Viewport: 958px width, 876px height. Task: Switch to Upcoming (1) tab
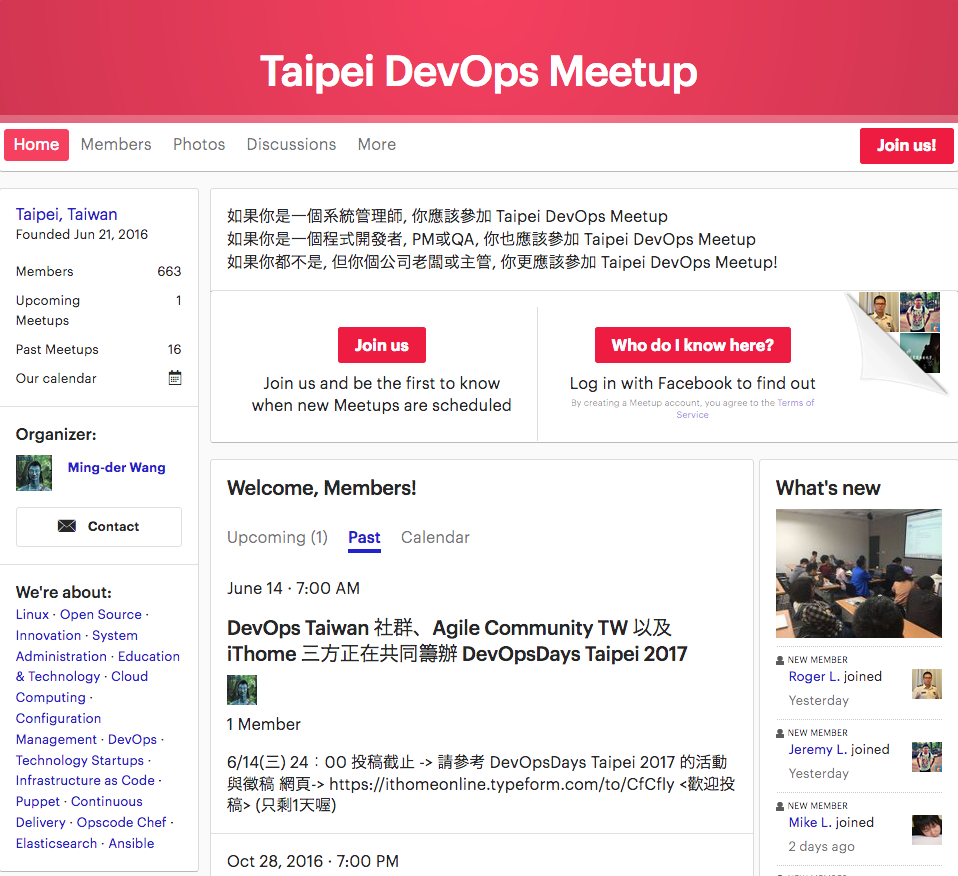(277, 538)
